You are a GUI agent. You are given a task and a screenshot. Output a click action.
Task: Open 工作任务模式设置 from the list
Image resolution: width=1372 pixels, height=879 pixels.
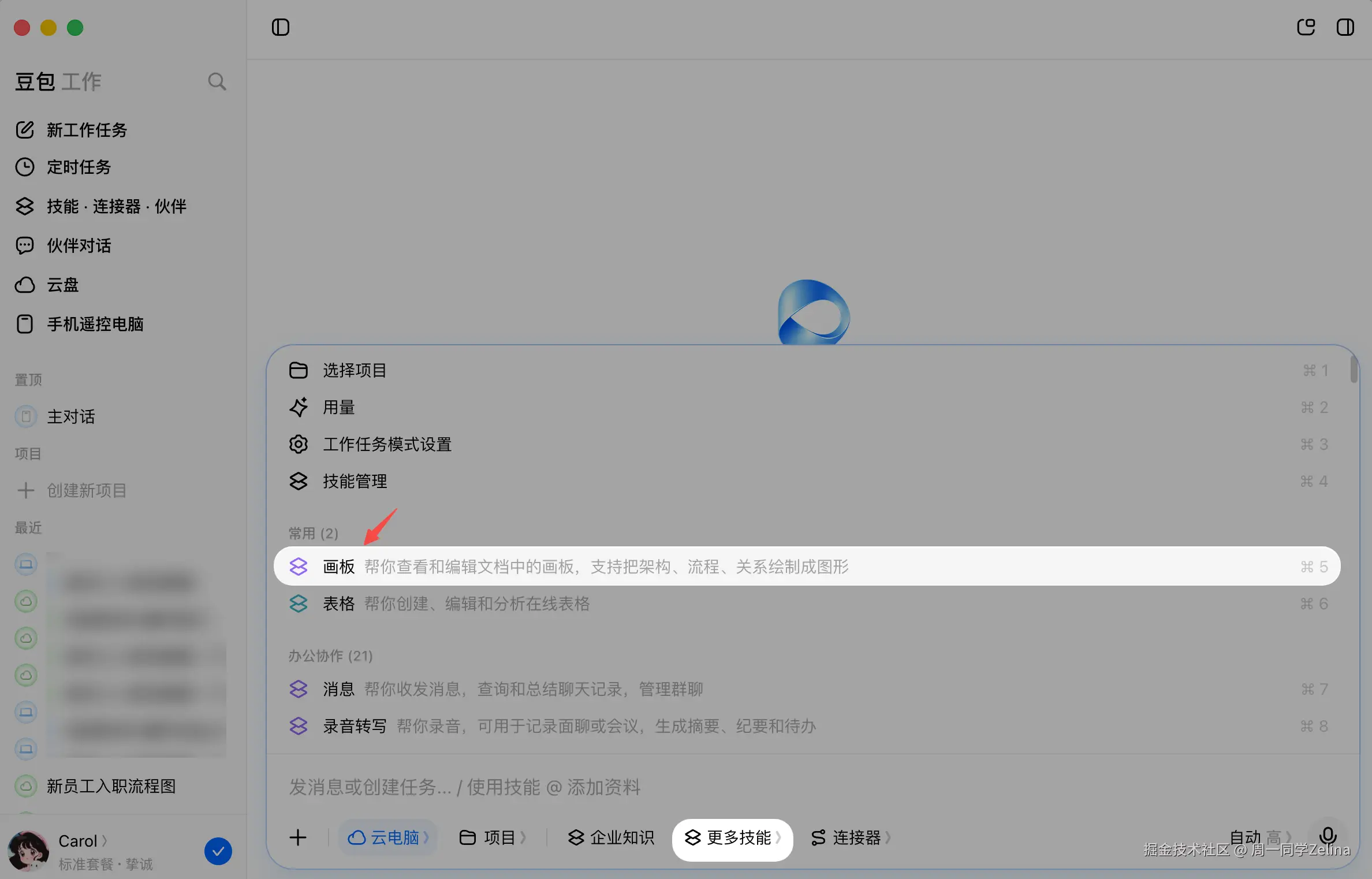[807, 444]
